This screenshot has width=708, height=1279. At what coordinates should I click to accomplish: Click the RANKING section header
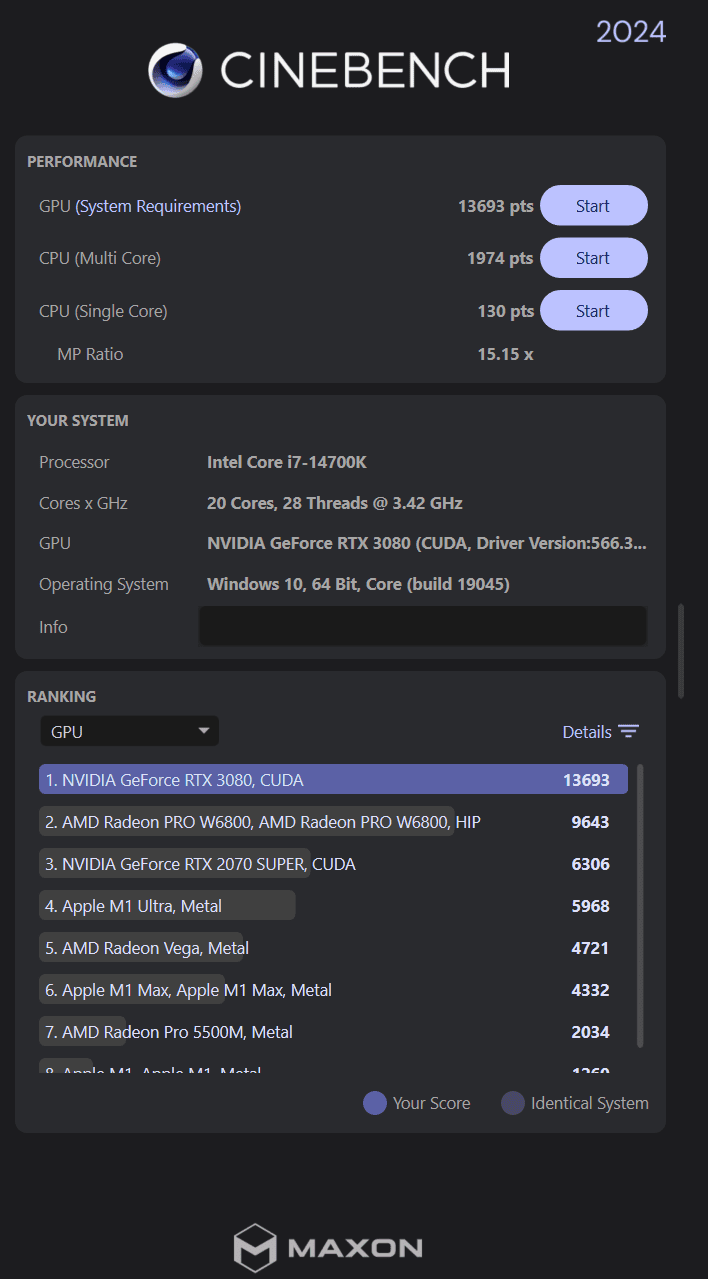pyautogui.click(x=62, y=696)
